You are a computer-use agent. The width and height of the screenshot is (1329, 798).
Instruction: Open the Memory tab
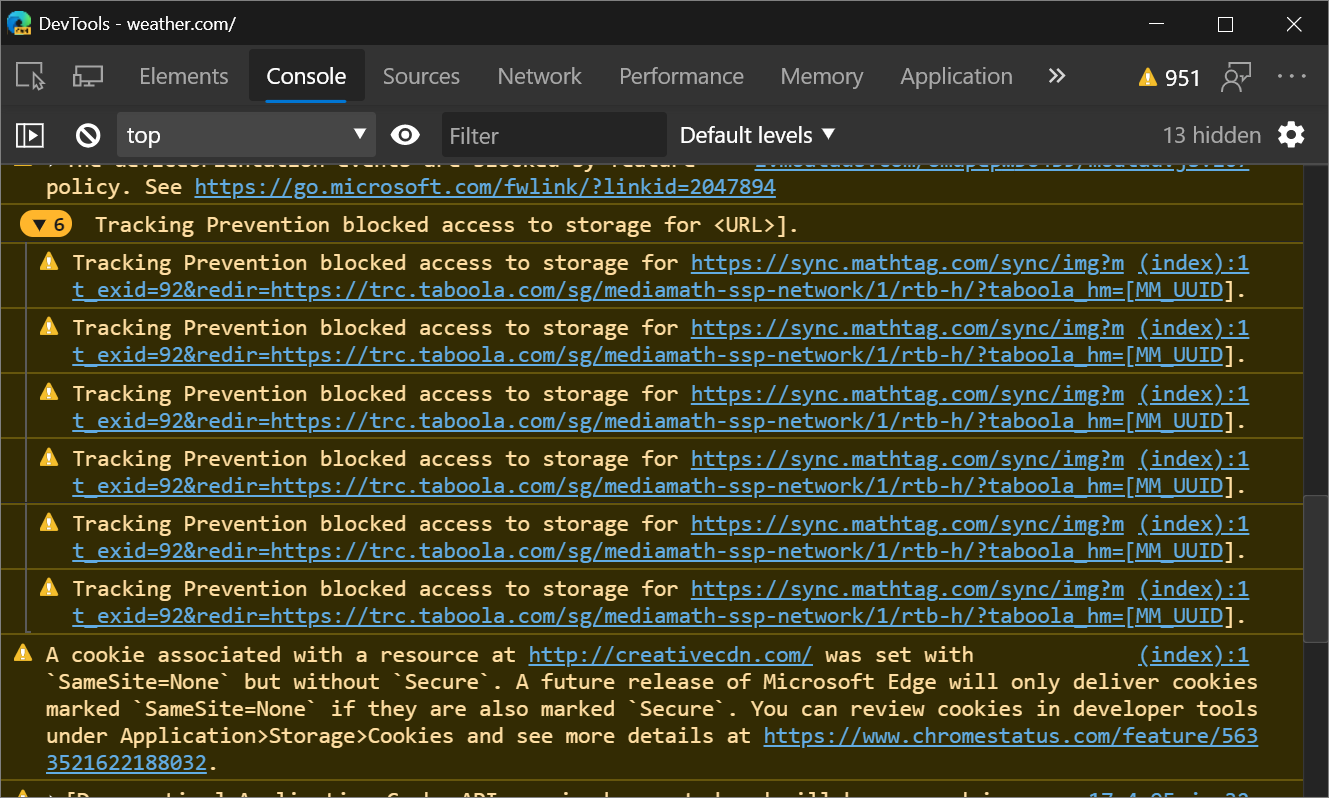point(822,76)
